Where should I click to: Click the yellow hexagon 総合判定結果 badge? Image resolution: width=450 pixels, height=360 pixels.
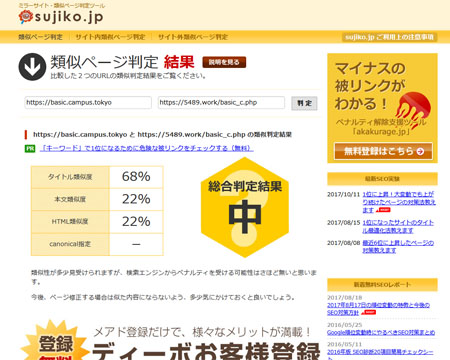click(245, 207)
